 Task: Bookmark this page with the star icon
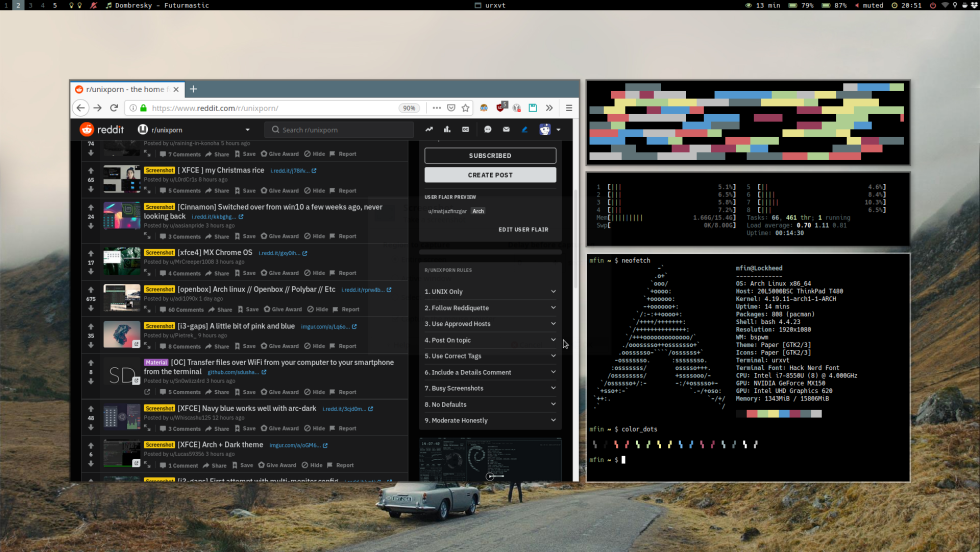click(466, 108)
